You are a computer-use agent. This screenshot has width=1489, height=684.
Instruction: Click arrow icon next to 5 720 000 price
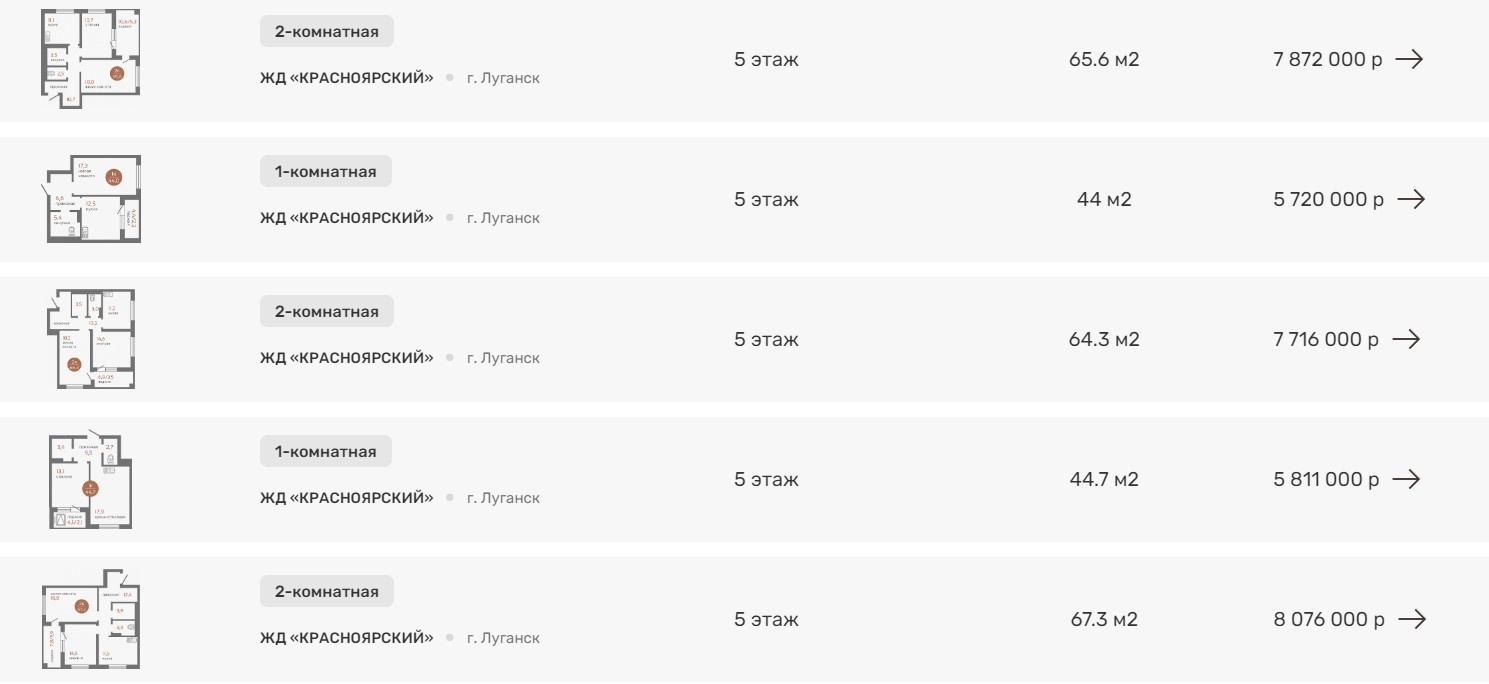(x=1410, y=199)
